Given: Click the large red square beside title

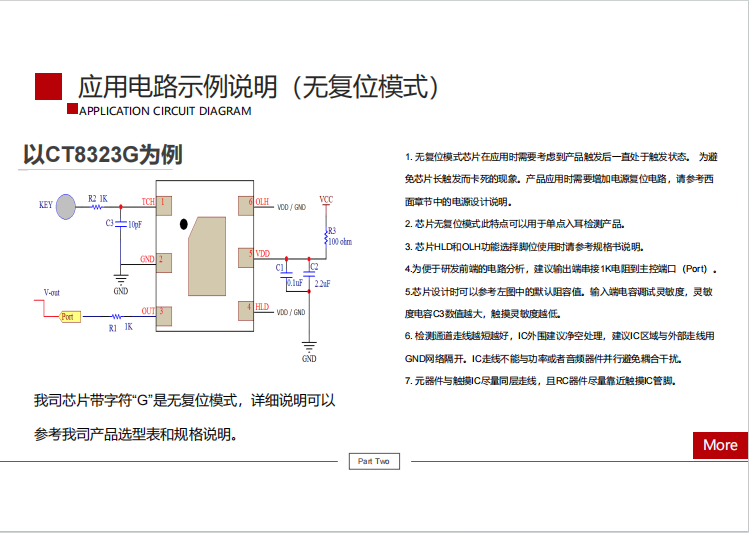Looking at the screenshot, I should [x=49, y=87].
